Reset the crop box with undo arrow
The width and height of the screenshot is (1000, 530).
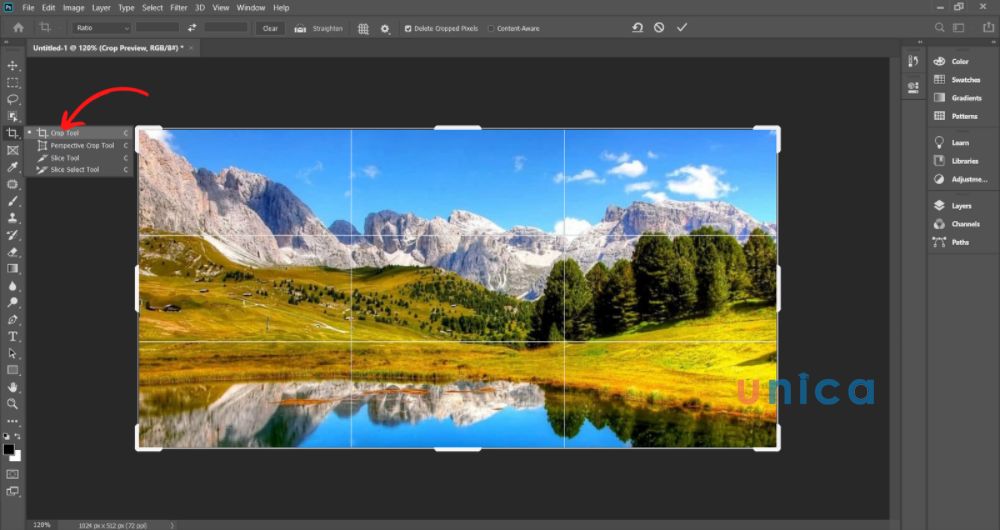pyautogui.click(x=637, y=27)
